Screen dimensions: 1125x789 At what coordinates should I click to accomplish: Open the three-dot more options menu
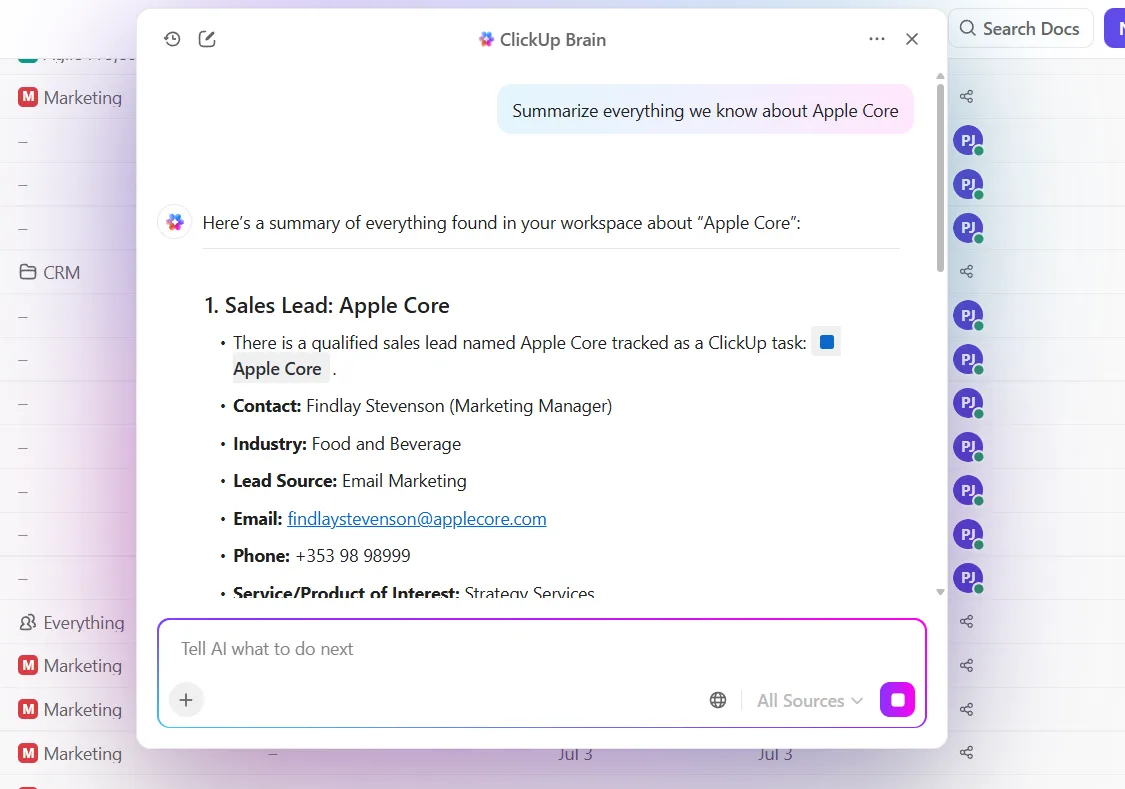point(877,39)
